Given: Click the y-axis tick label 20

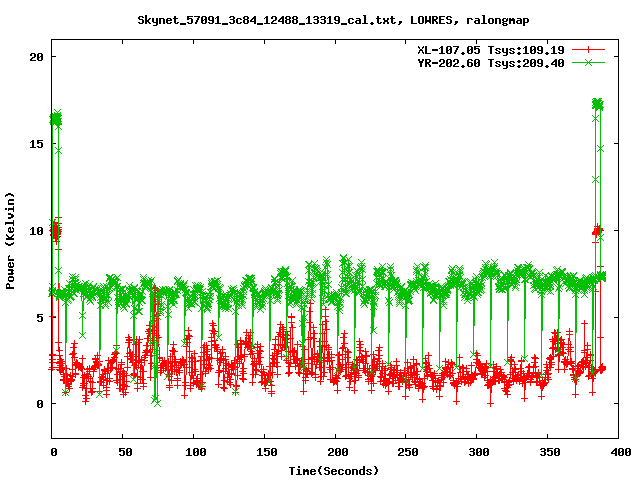Looking at the screenshot, I should (36, 57).
